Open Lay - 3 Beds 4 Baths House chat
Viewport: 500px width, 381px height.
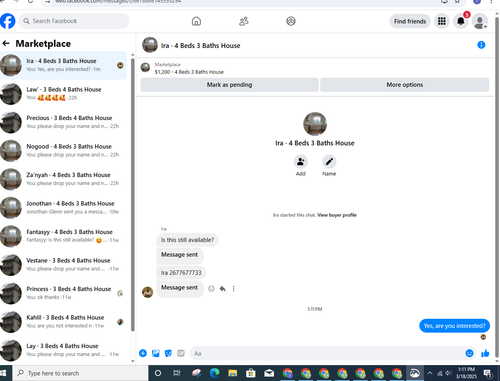tap(63, 350)
